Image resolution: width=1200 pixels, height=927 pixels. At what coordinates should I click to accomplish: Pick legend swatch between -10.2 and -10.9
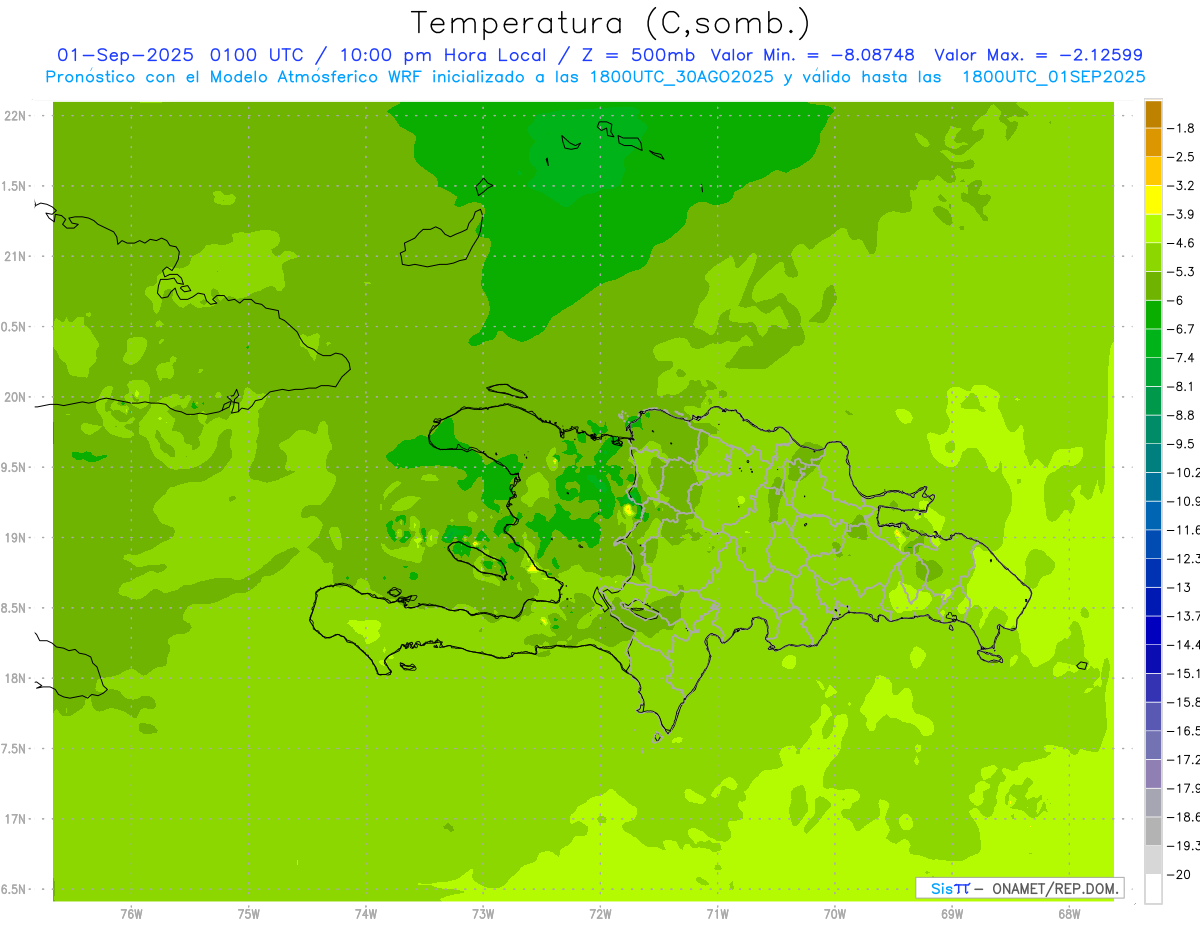1153,487
